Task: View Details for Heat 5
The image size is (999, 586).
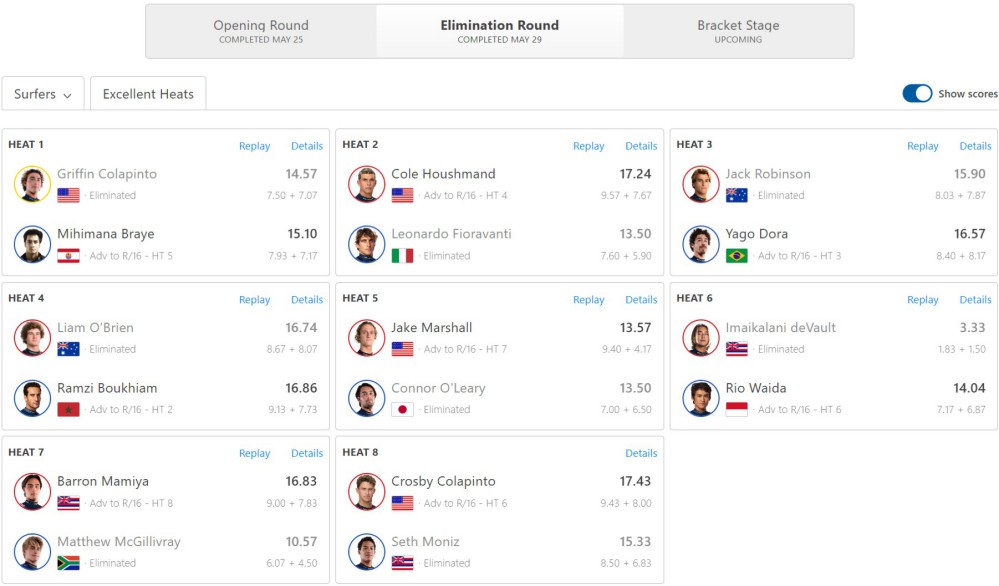Action: coord(641,300)
